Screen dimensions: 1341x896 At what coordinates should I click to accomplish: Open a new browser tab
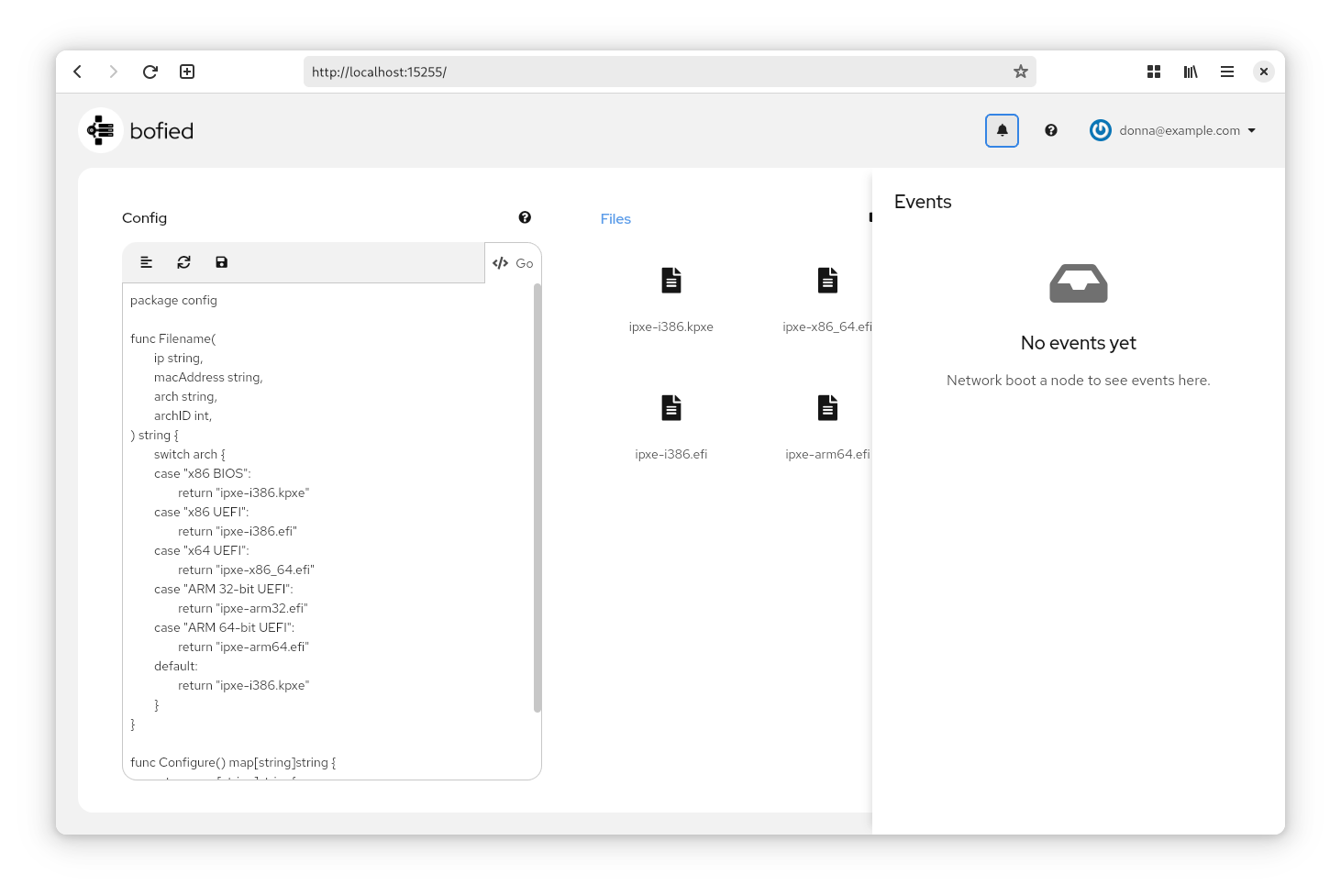(187, 72)
